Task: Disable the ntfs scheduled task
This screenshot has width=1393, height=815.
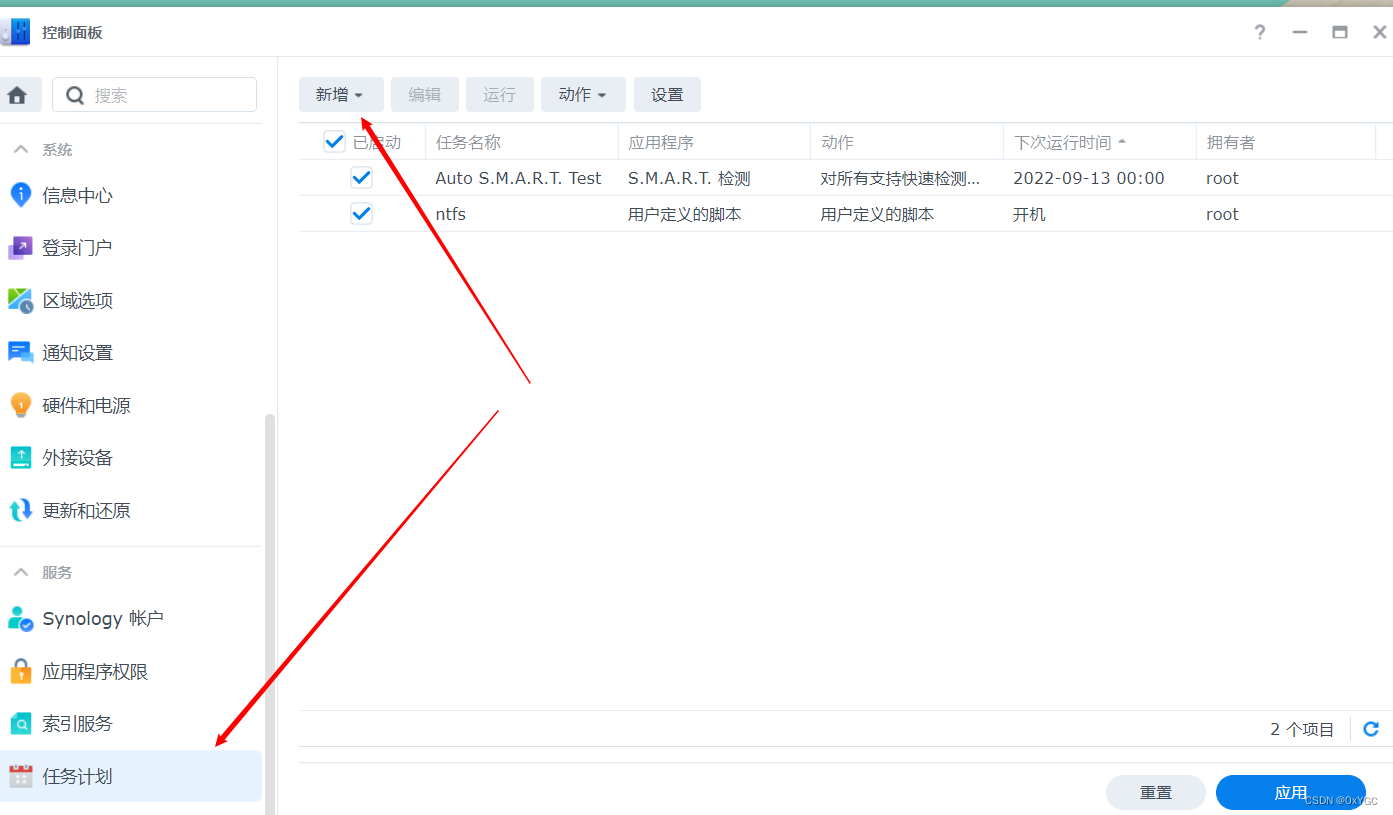Action: pyautogui.click(x=361, y=212)
